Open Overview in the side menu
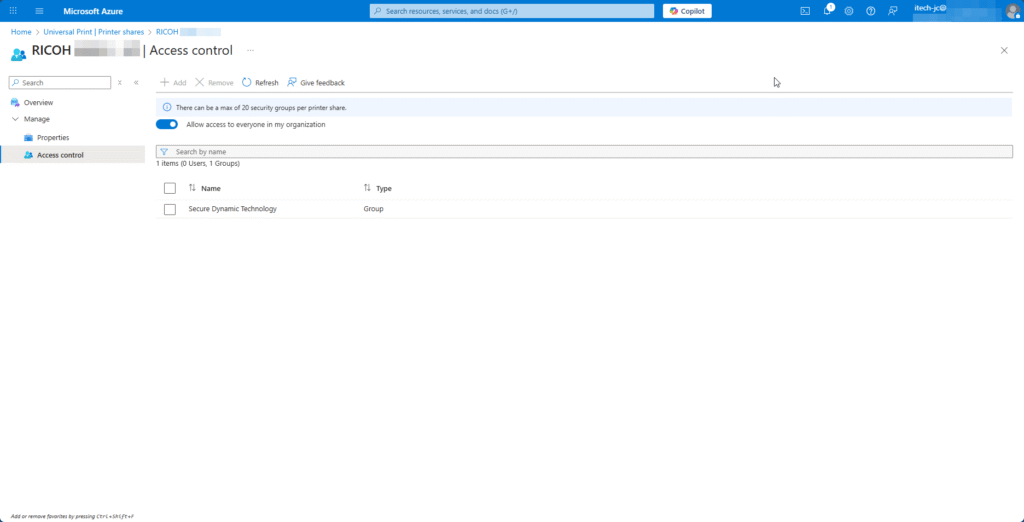 38,103
